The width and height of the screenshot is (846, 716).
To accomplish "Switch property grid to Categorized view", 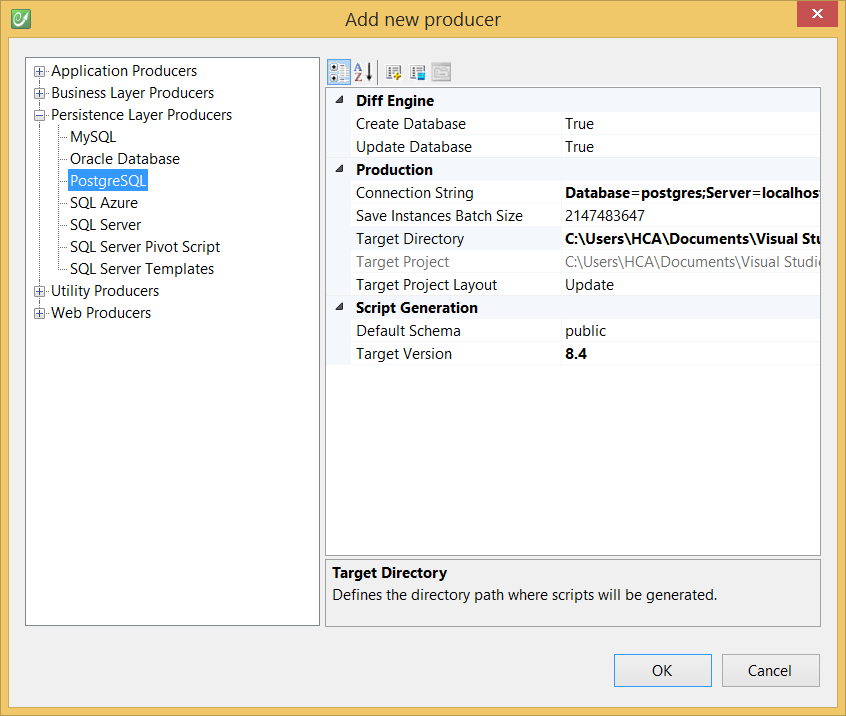I will 339,72.
